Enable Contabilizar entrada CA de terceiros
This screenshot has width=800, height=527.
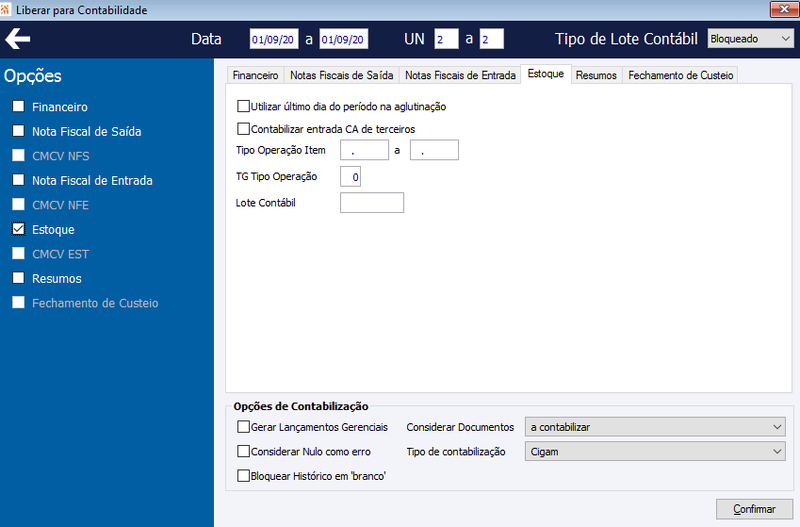(243, 129)
